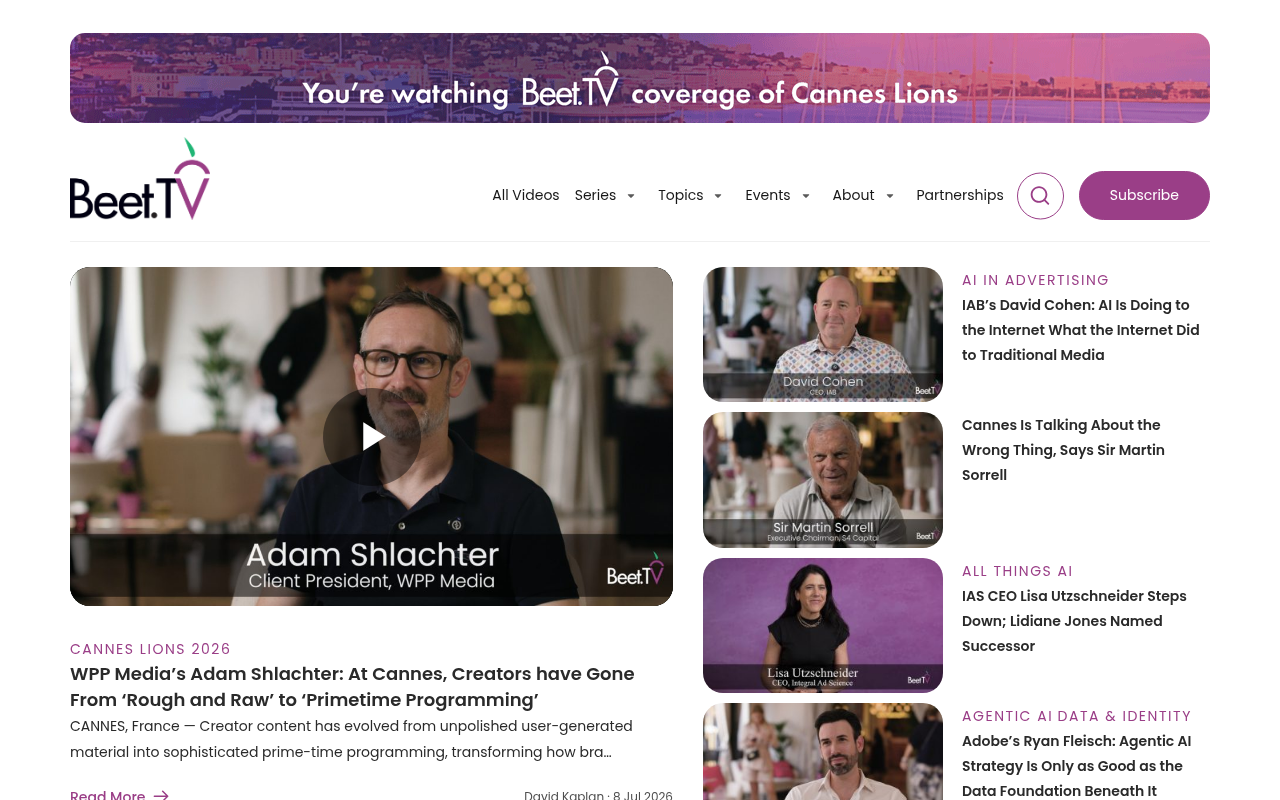Open the Ryan Fleisch video thumbnail

(823, 751)
